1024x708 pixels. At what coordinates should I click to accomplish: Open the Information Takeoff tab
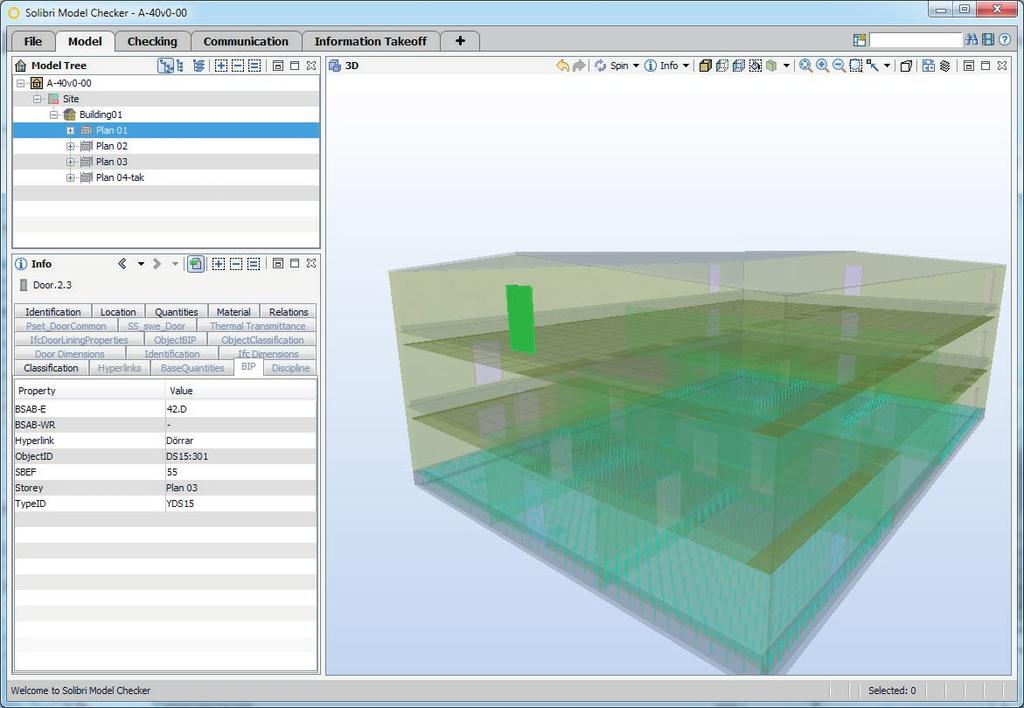(x=370, y=41)
